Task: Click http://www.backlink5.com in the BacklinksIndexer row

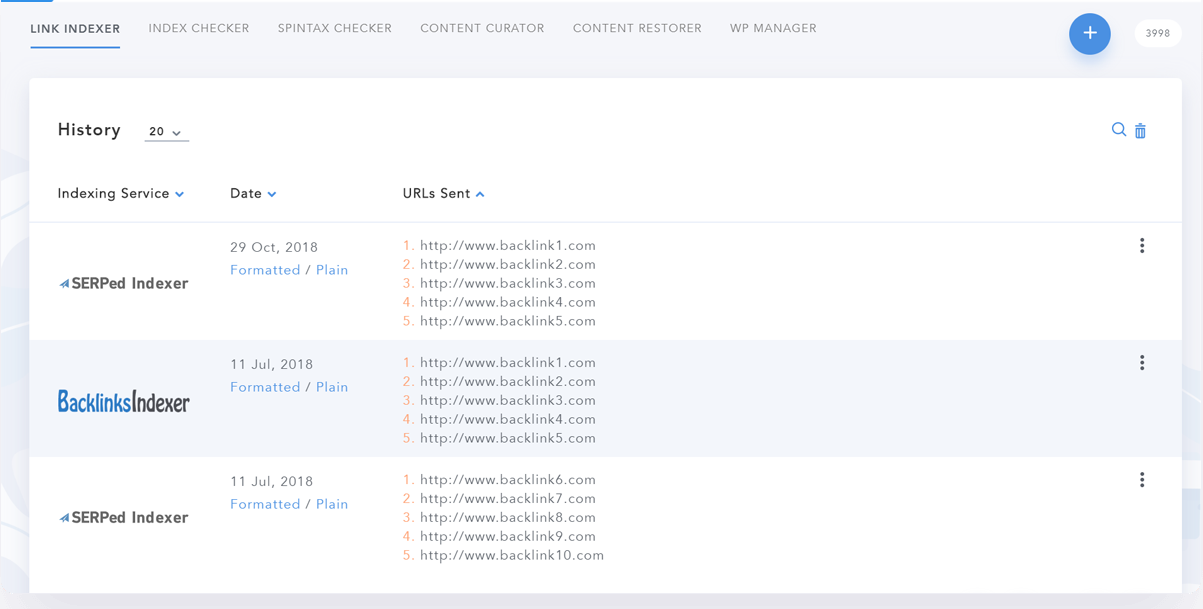Action: point(508,439)
